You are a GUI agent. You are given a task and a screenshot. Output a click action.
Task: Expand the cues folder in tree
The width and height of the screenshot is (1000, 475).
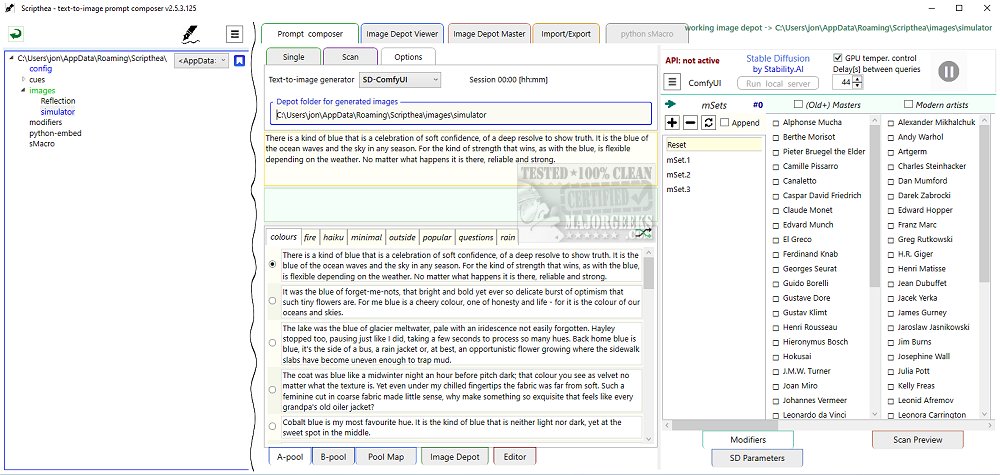[24, 79]
